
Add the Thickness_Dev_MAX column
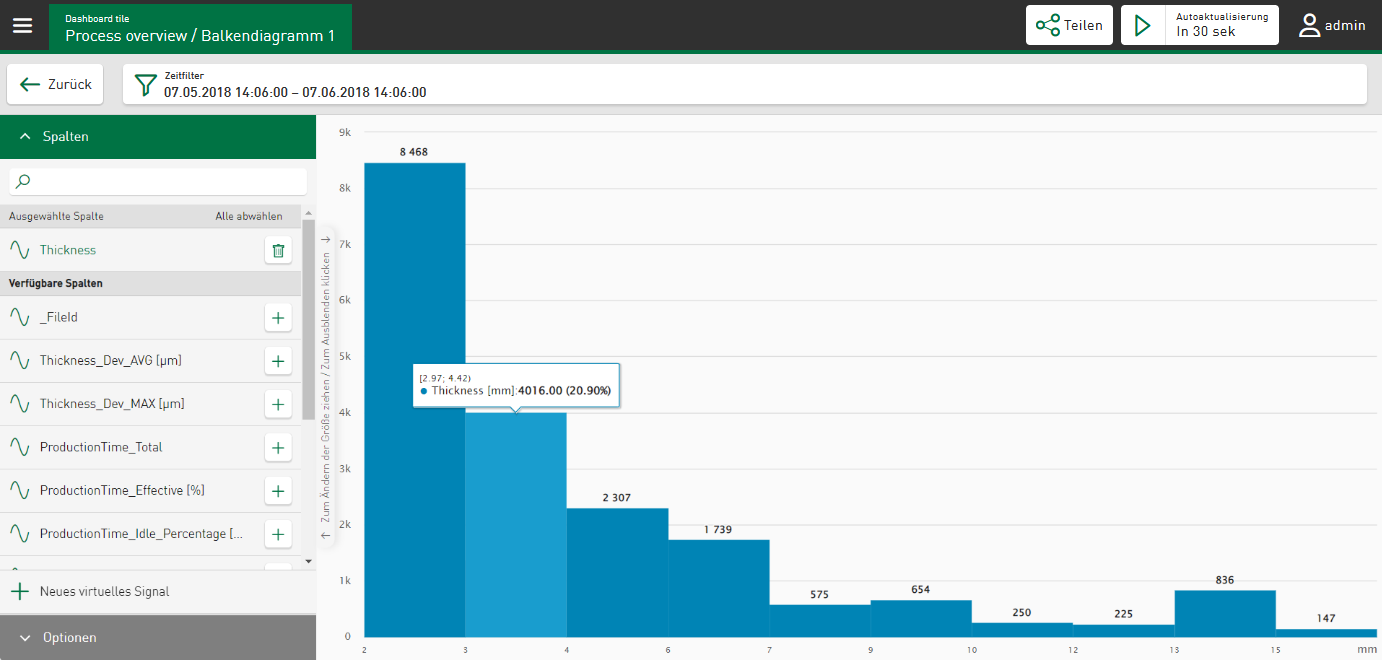point(278,404)
